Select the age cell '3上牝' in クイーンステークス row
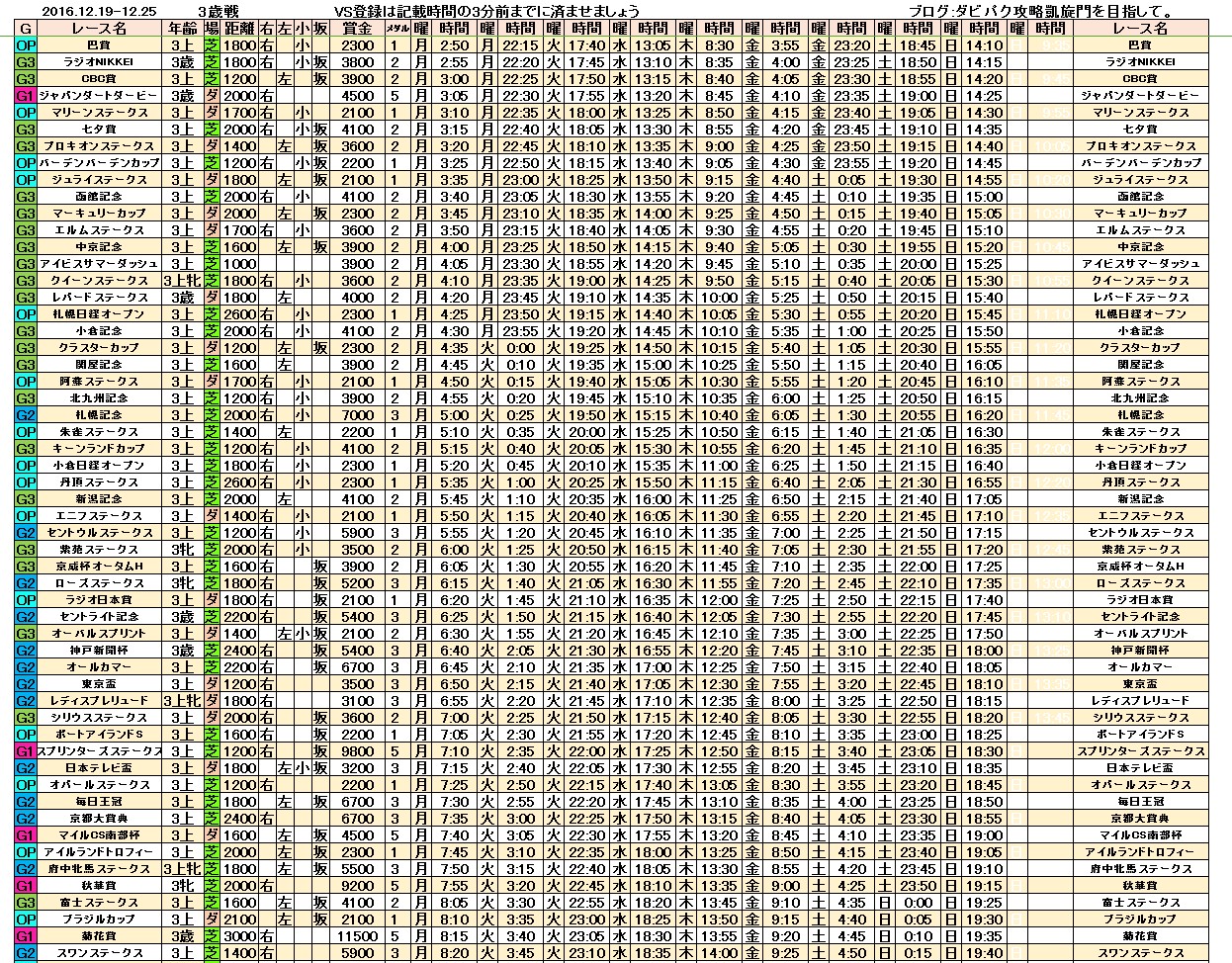The width and height of the screenshot is (1232, 963). coord(182,281)
